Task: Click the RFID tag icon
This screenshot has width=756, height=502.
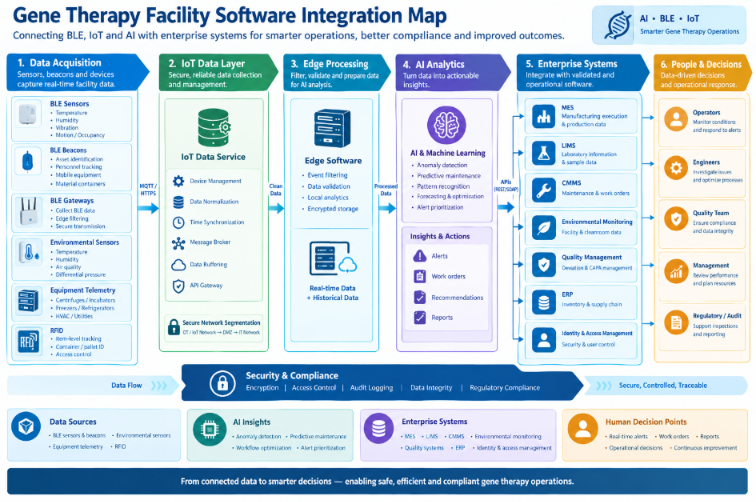Action: 27,342
